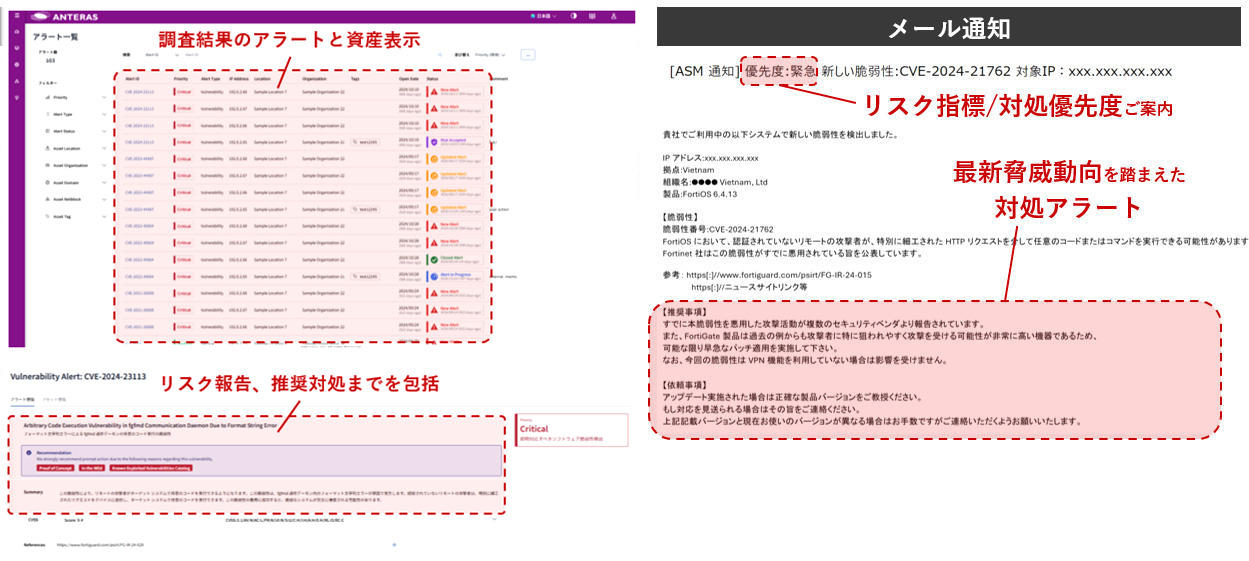The height and width of the screenshot is (561, 1249).
Task: Sort by the Organization column header
Action: tap(316, 77)
